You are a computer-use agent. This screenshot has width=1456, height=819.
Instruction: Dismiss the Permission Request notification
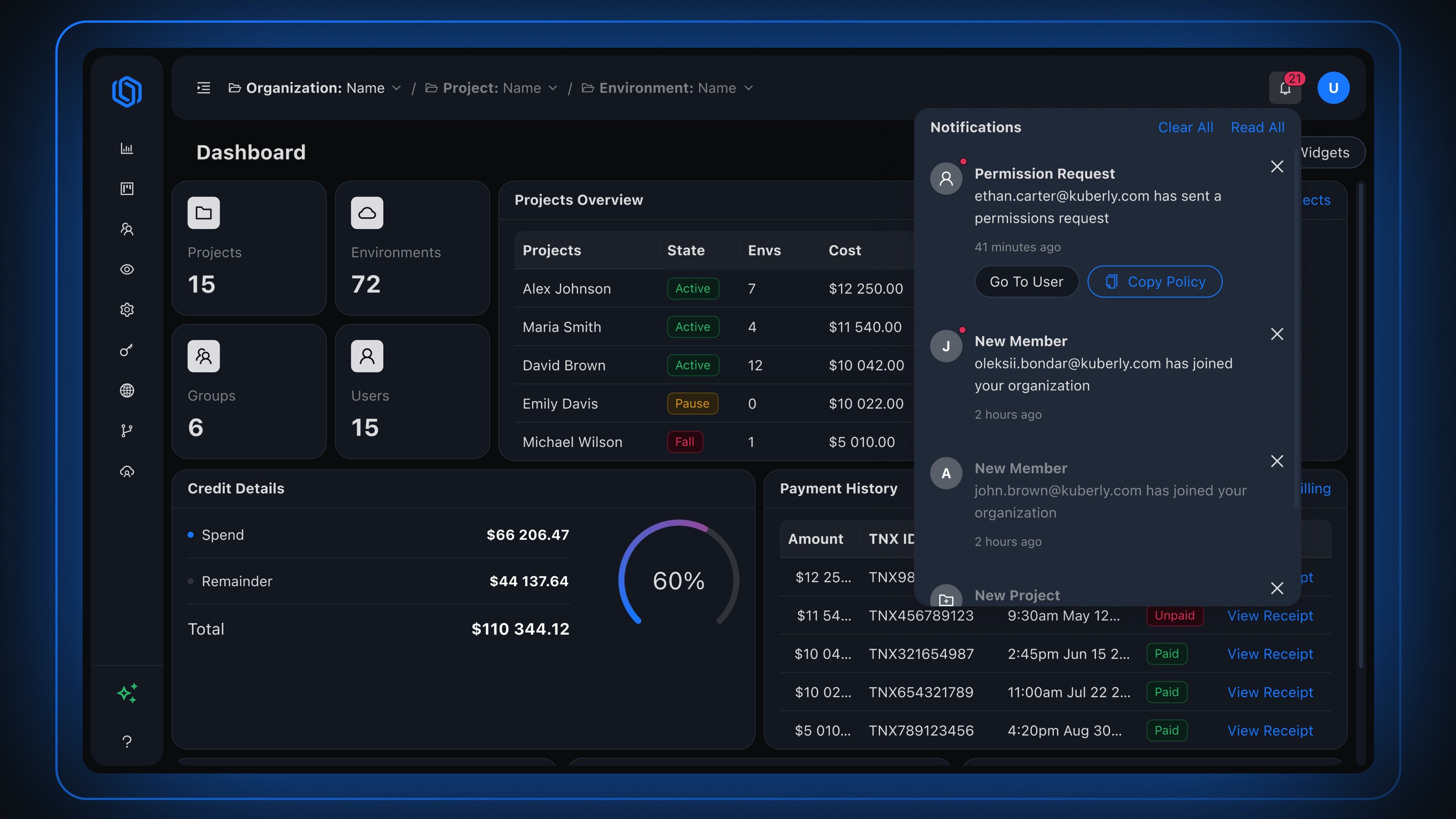click(1277, 166)
